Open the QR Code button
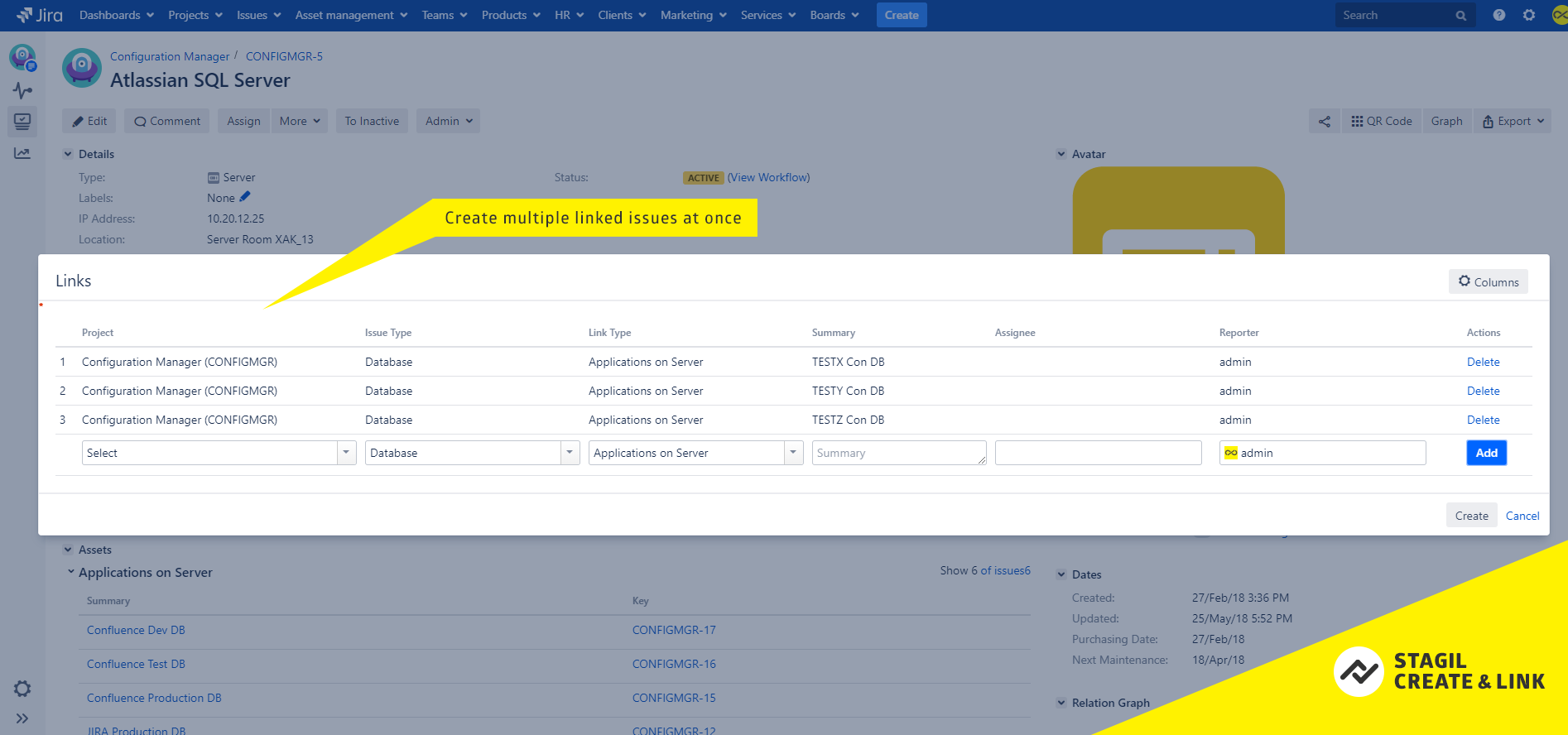Image resolution: width=1568 pixels, height=735 pixels. [1382, 121]
